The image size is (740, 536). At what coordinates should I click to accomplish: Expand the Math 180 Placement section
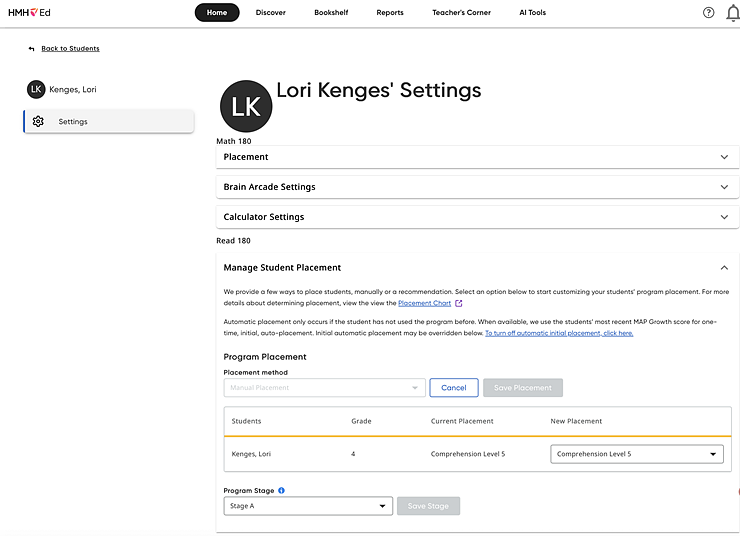point(477,157)
